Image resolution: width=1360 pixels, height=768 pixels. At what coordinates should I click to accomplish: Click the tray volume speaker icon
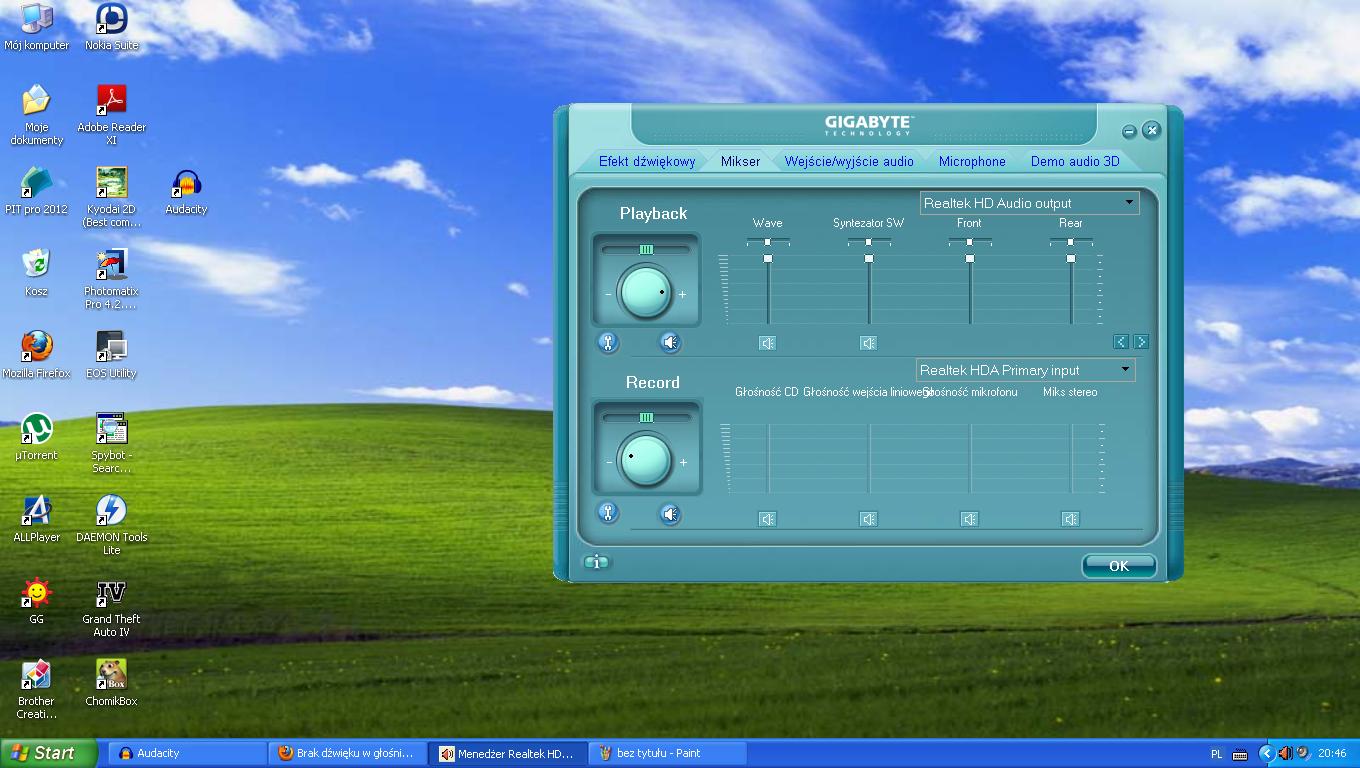click(1285, 753)
